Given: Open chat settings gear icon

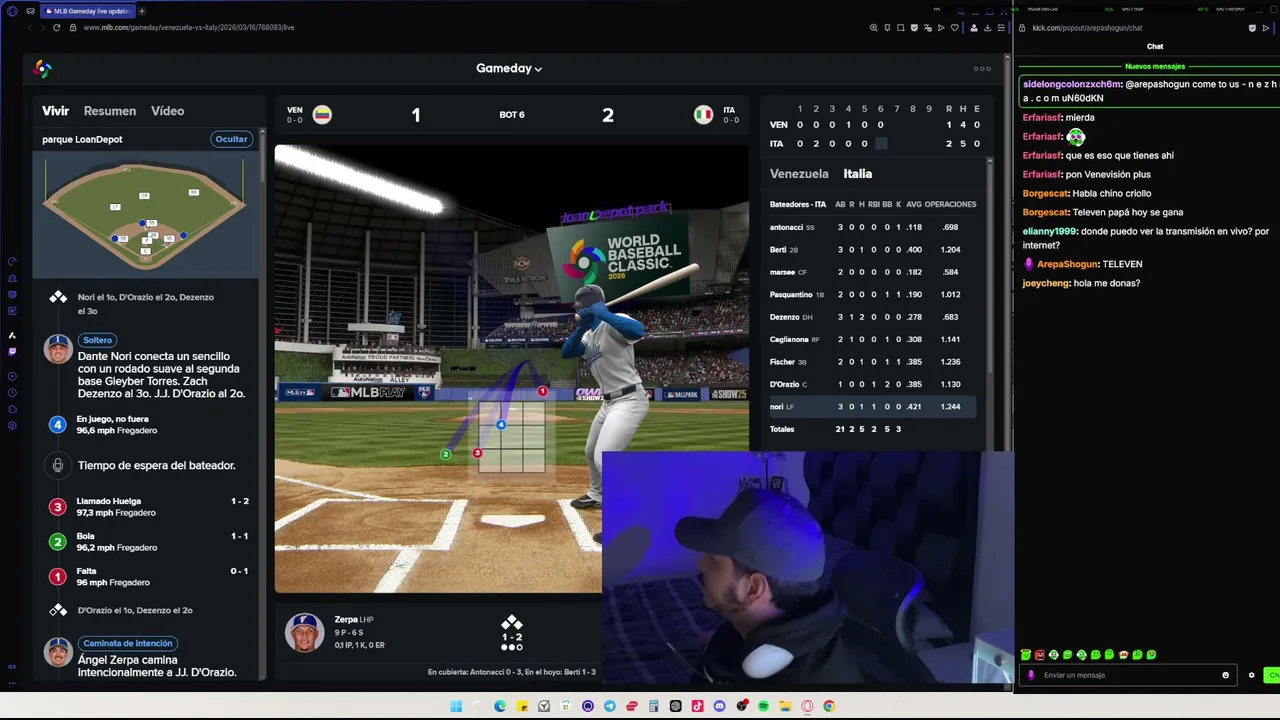Looking at the screenshot, I should click(x=1251, y=675).
